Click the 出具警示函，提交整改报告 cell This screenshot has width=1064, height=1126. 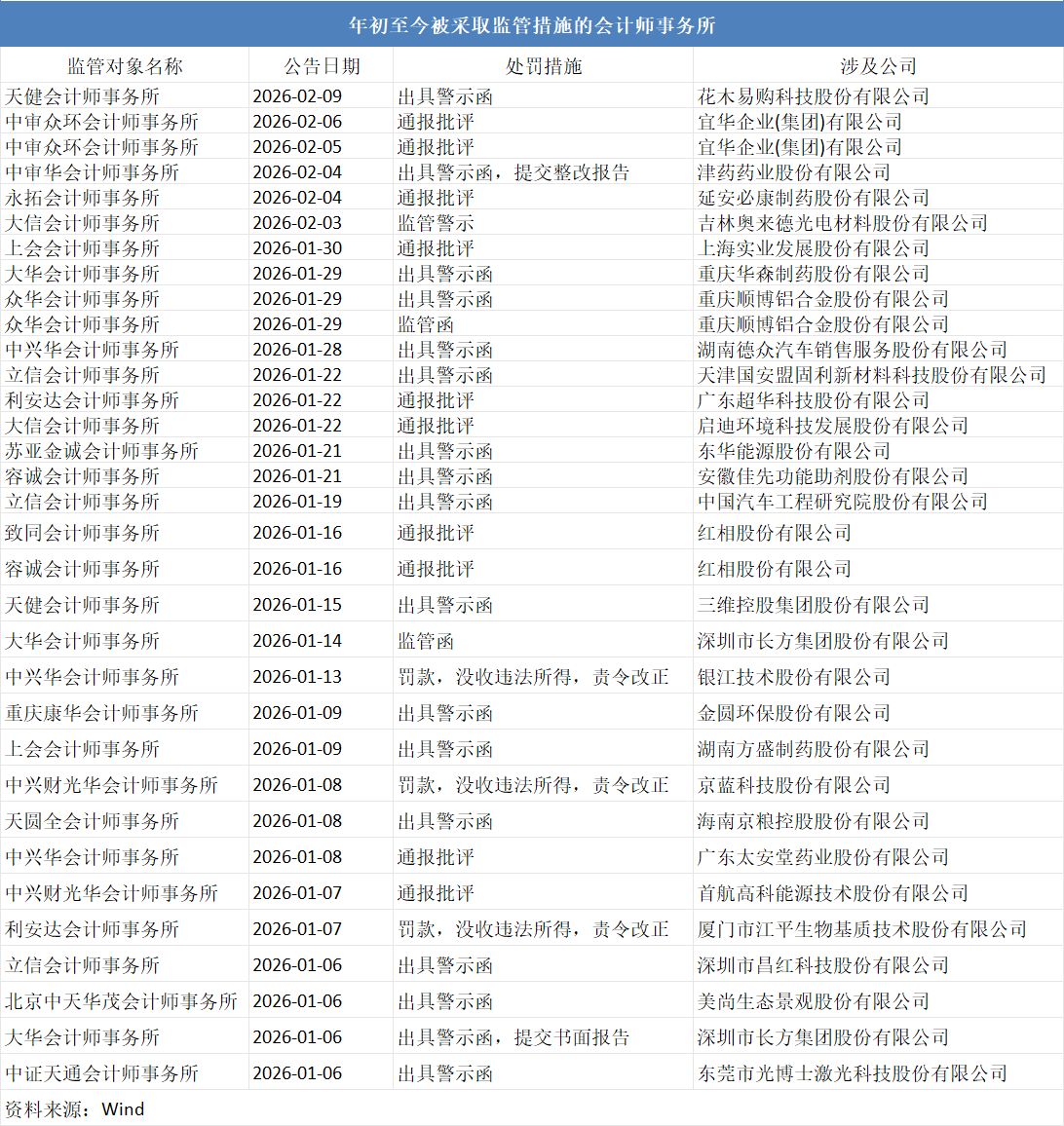coord(513,172)
